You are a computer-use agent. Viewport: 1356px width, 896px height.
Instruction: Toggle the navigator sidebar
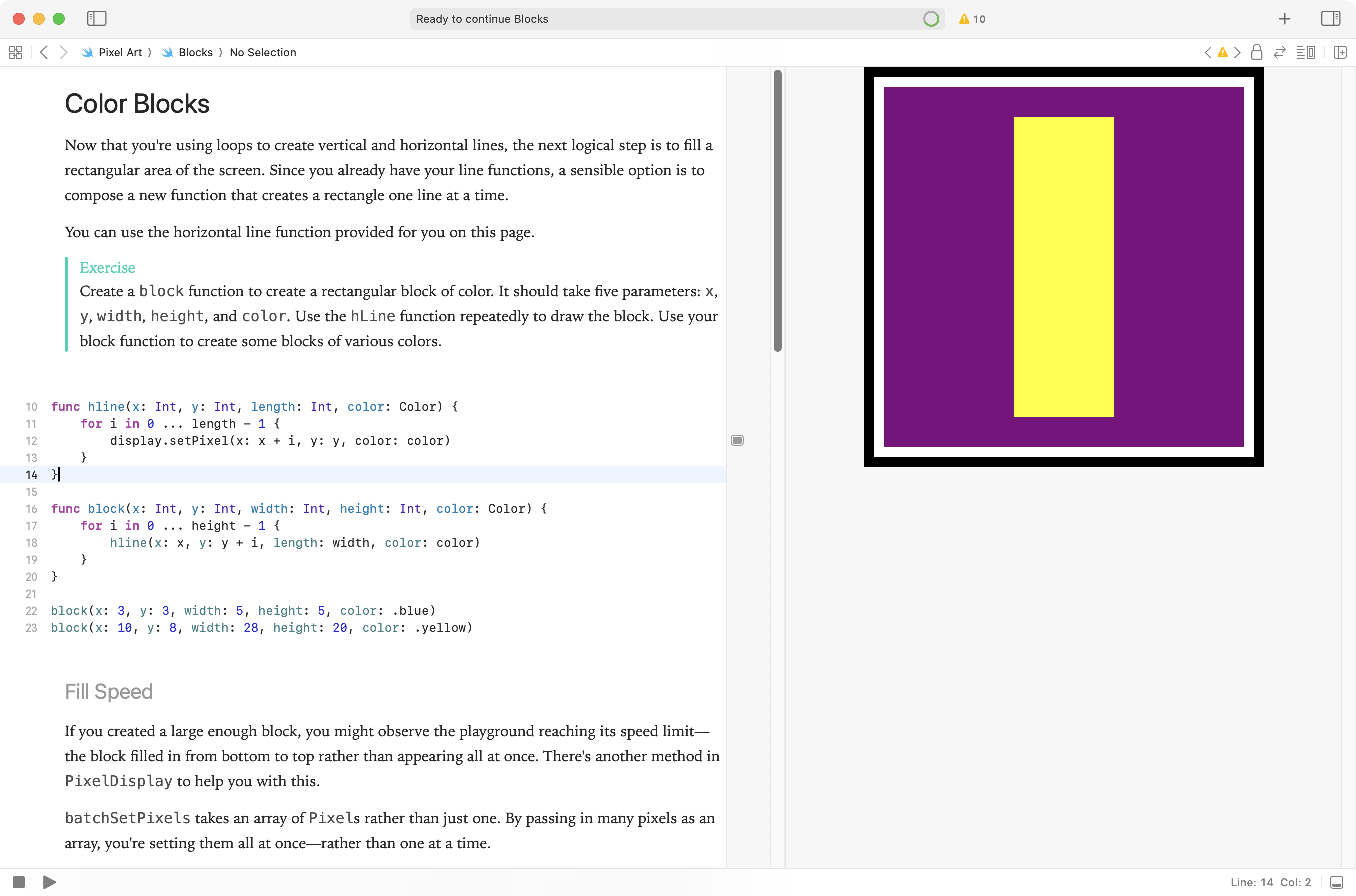[x=97, y=19]
